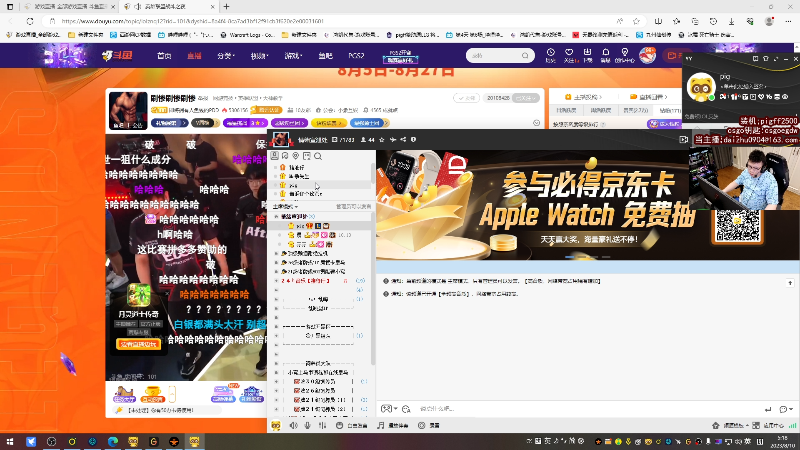Screen dimensions: 800x450
Task: Select user pig in the YY channel tree
Action: click(x=321, y=226)
